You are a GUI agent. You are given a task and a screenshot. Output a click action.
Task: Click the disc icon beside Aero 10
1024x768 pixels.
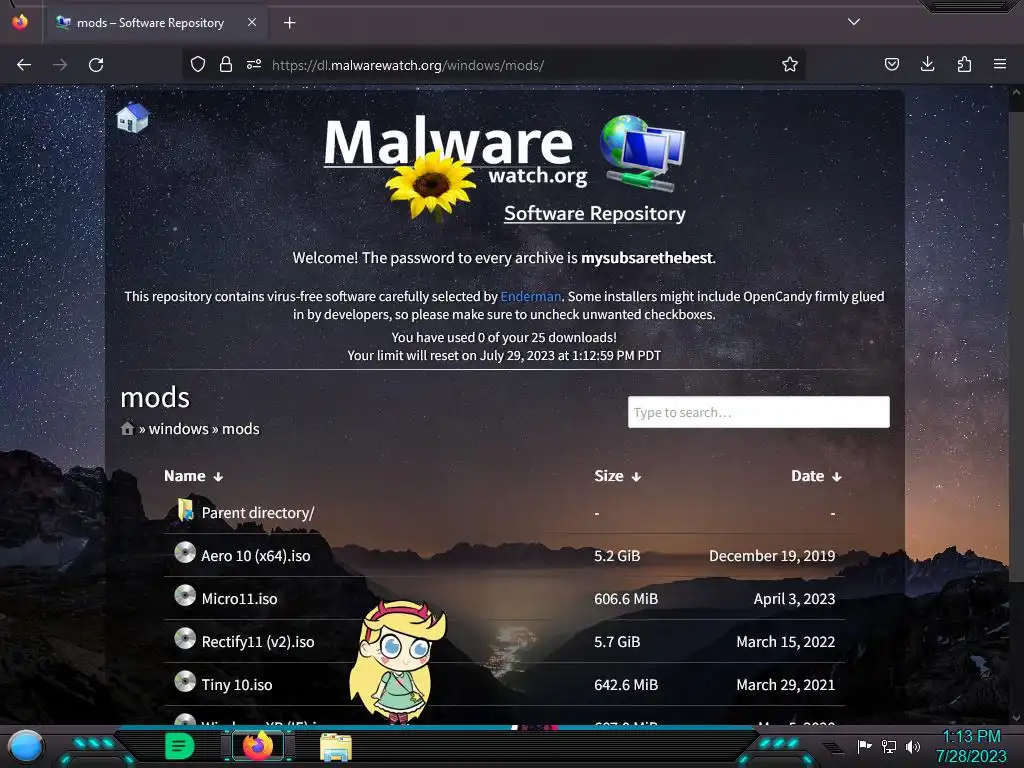point(185,553)
